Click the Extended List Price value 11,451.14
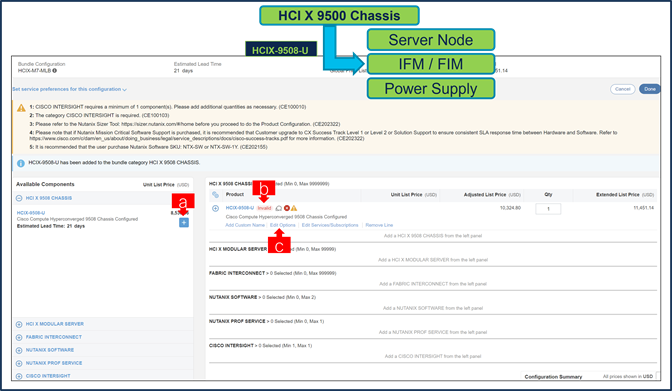This screenshot has height=391, width=672. coord(643,208)
